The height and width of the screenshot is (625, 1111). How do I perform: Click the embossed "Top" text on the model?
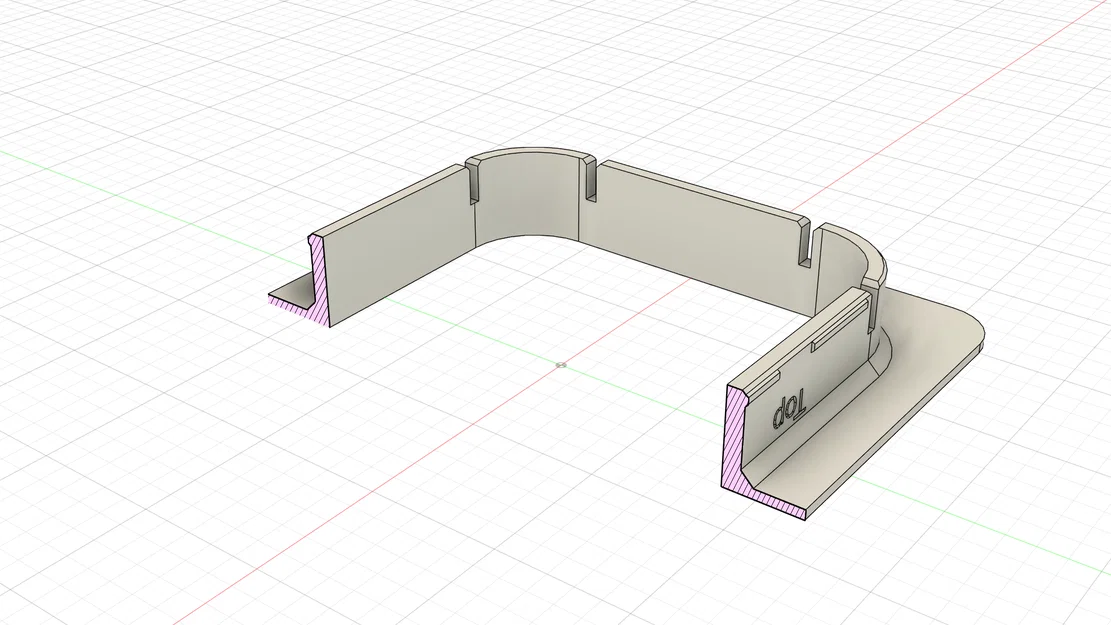[789, 410]
